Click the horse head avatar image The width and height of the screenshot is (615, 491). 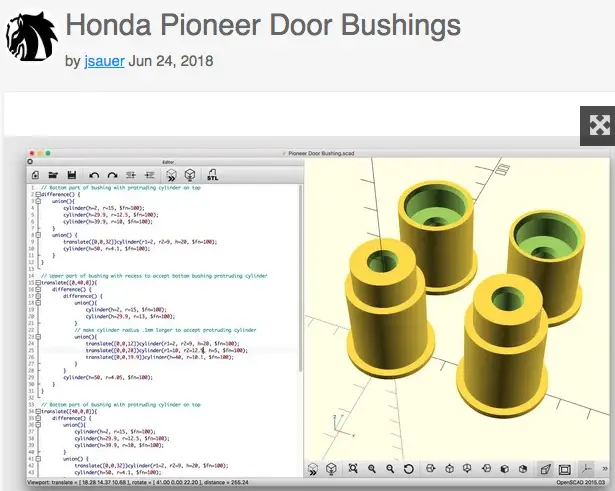pos(31,36)
